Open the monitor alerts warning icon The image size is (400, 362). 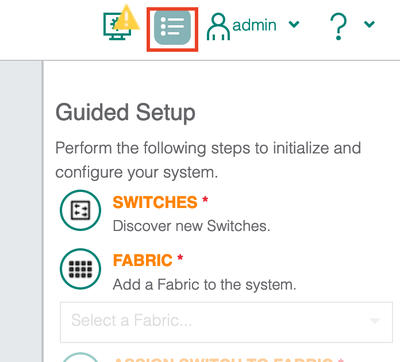pos(121,22)
